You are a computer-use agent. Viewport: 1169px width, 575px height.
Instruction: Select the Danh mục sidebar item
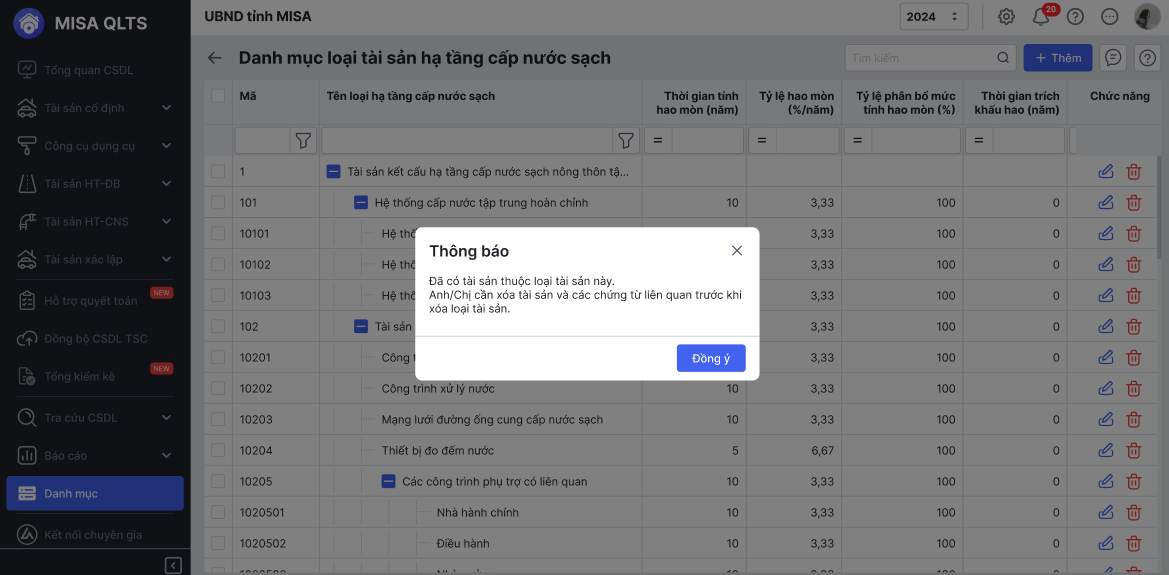(x=95, y=494)
